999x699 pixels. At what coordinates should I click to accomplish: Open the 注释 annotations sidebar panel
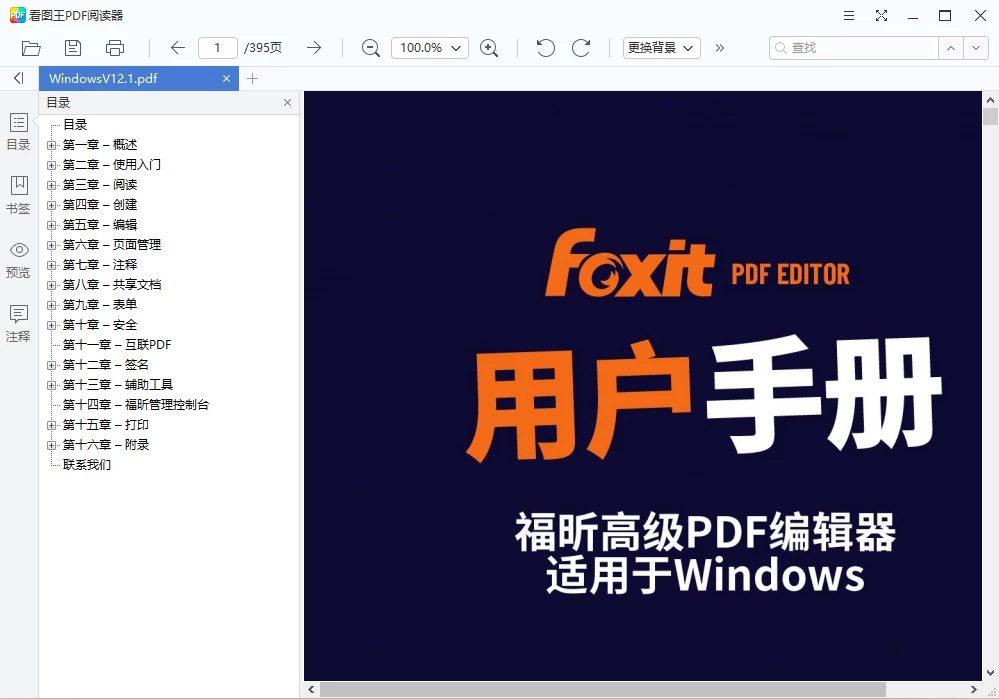(x=18, y=323)
